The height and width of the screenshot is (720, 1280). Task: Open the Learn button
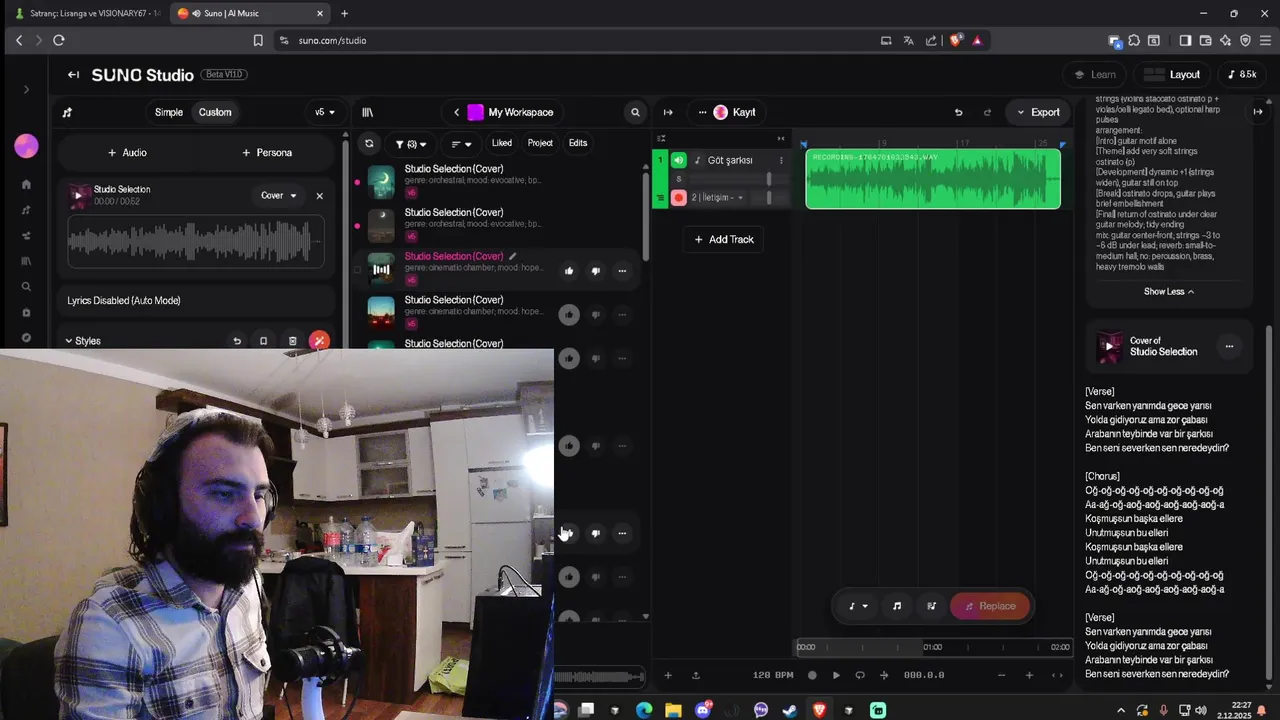pos(1095,75)
